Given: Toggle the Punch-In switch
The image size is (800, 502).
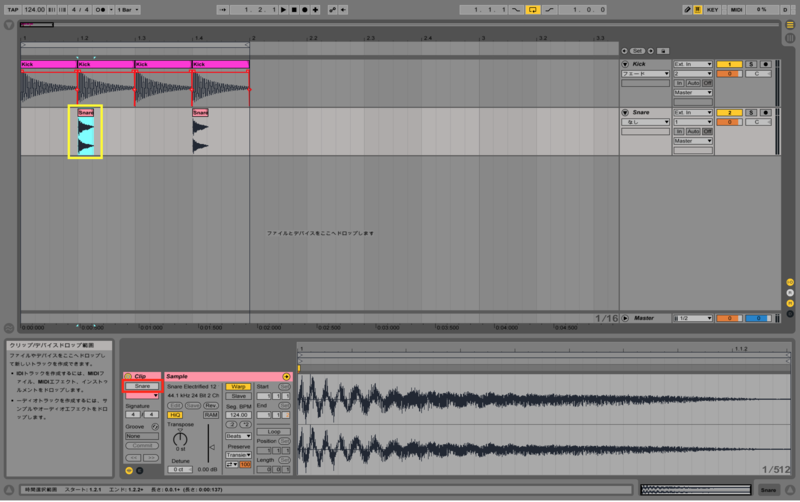Looking at the screenshot, I should pos(516,10).
